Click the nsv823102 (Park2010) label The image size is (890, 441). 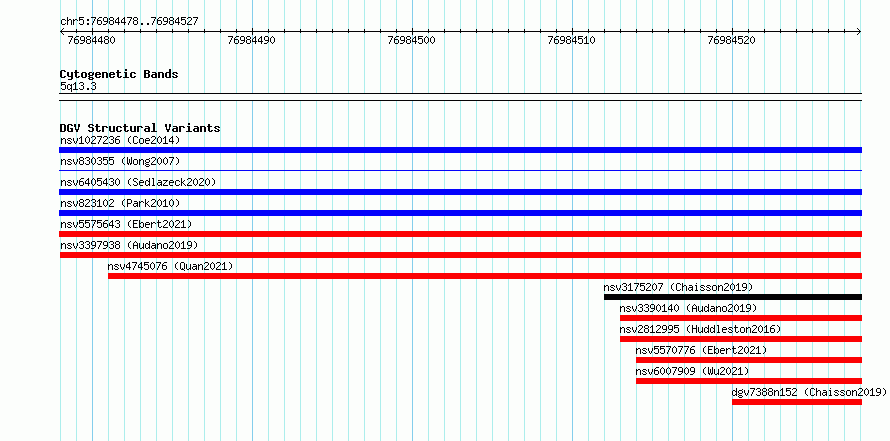click(x=120, y=203)
